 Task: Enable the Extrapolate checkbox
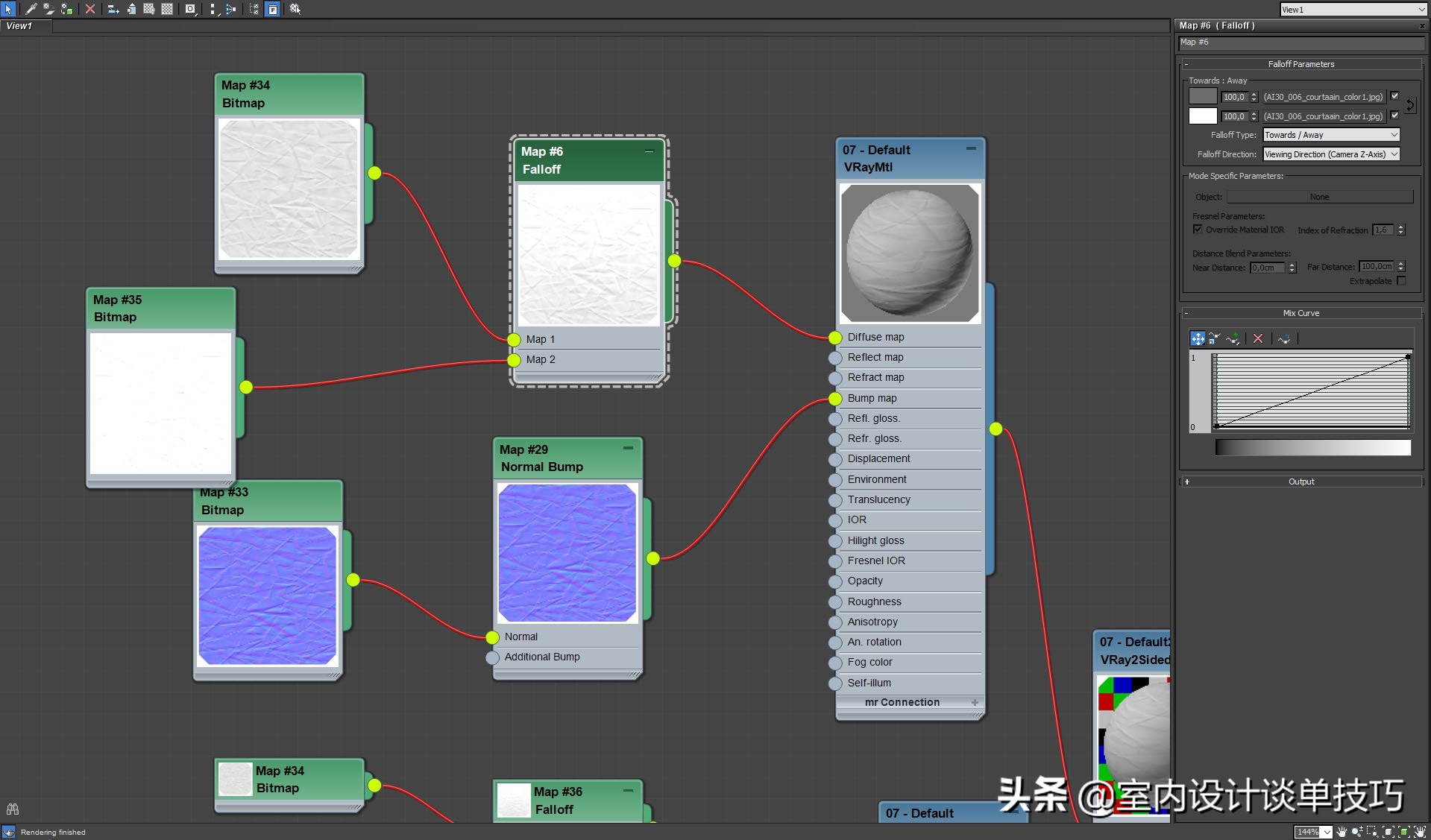1401,281
